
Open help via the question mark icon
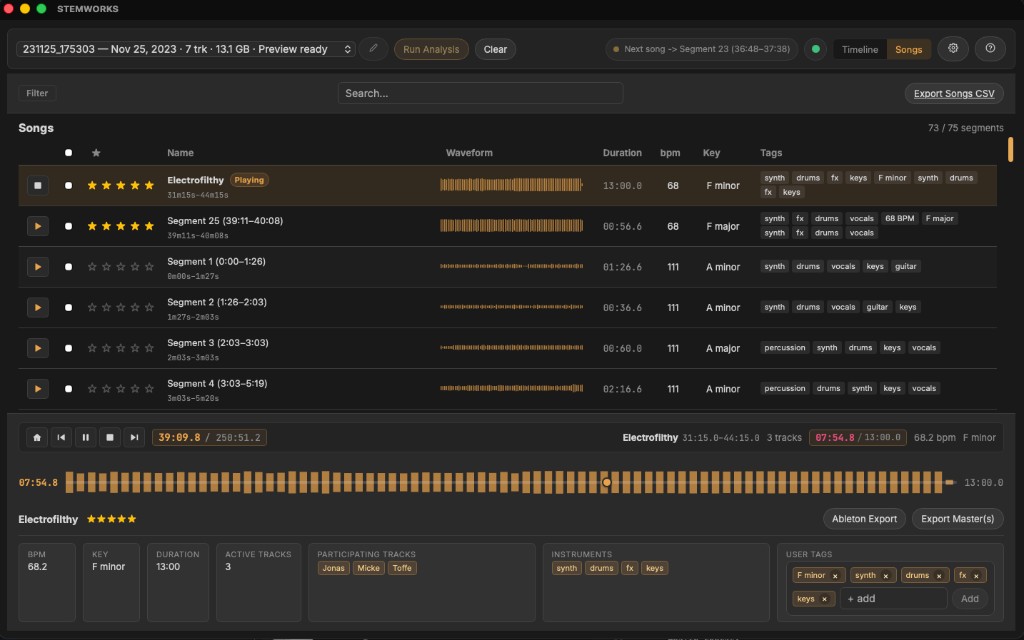[x=990, y=48]
